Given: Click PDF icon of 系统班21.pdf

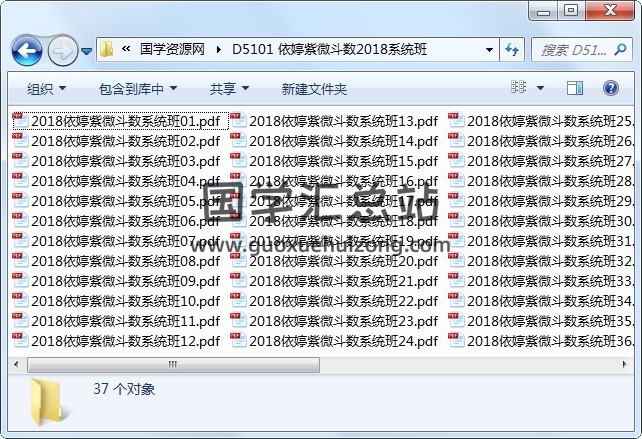Looking at the screenshot, I should tap(238, 281).
